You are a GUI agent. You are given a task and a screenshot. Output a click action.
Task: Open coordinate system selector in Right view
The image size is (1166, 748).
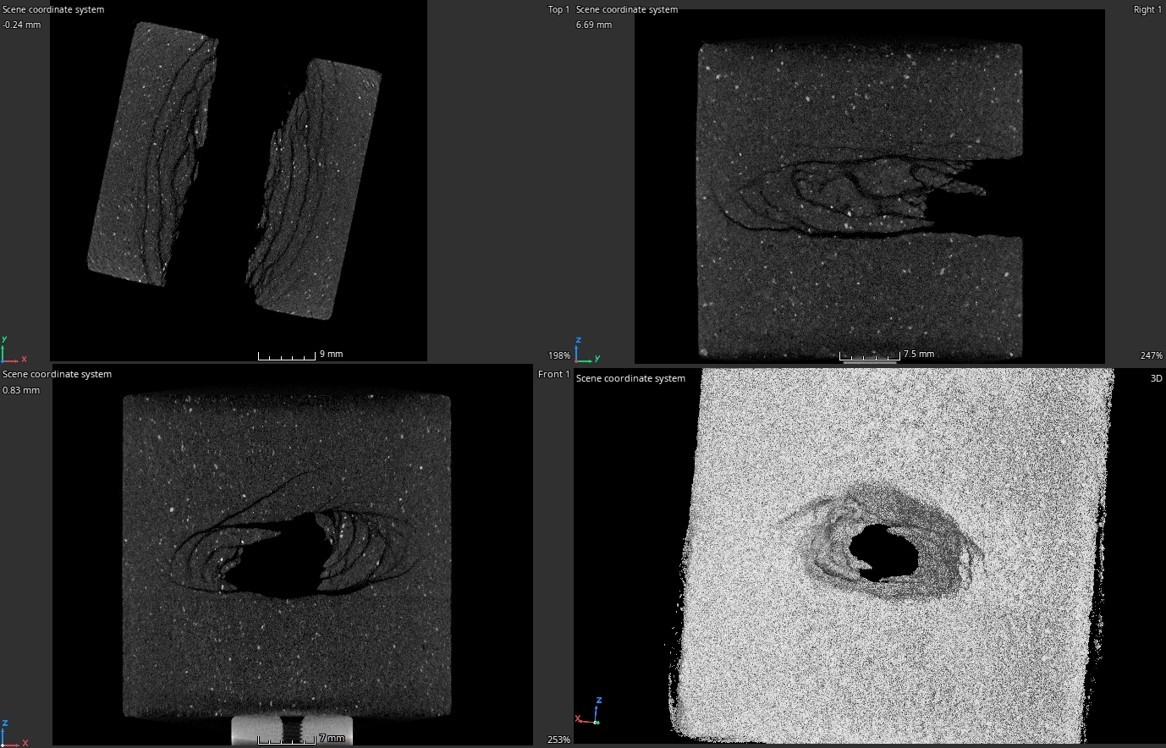click(627, 10)
